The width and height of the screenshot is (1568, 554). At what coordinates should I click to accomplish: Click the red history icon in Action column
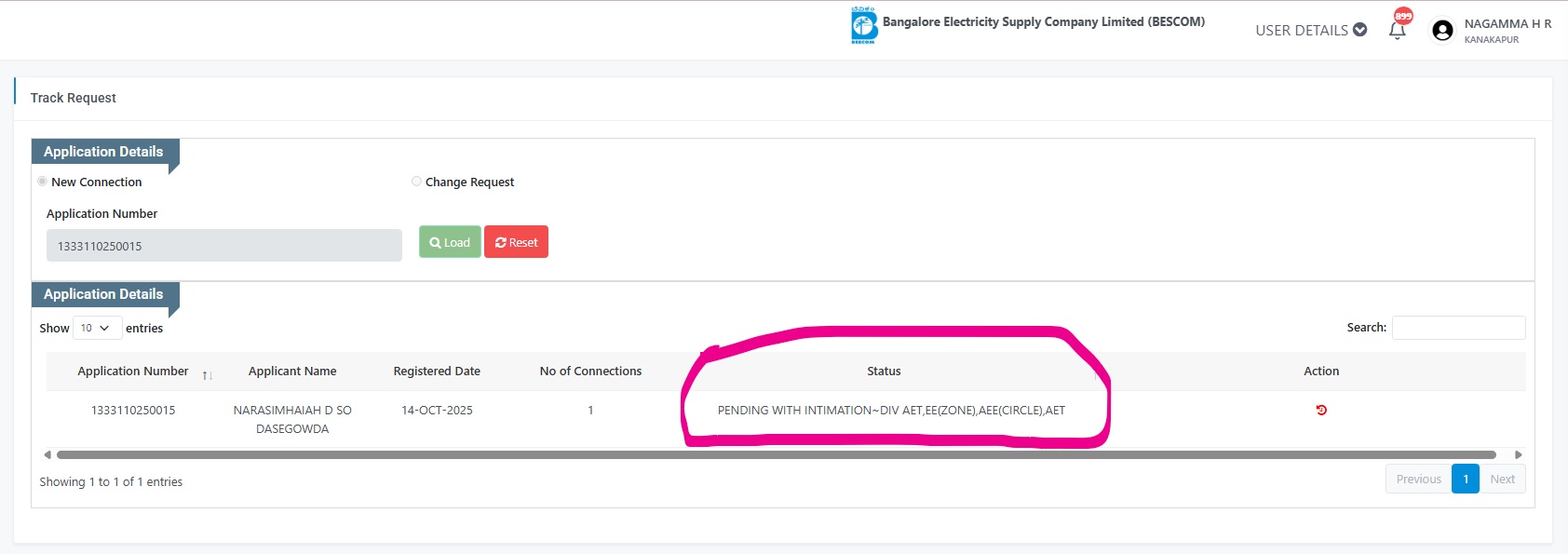point(1321,410)
